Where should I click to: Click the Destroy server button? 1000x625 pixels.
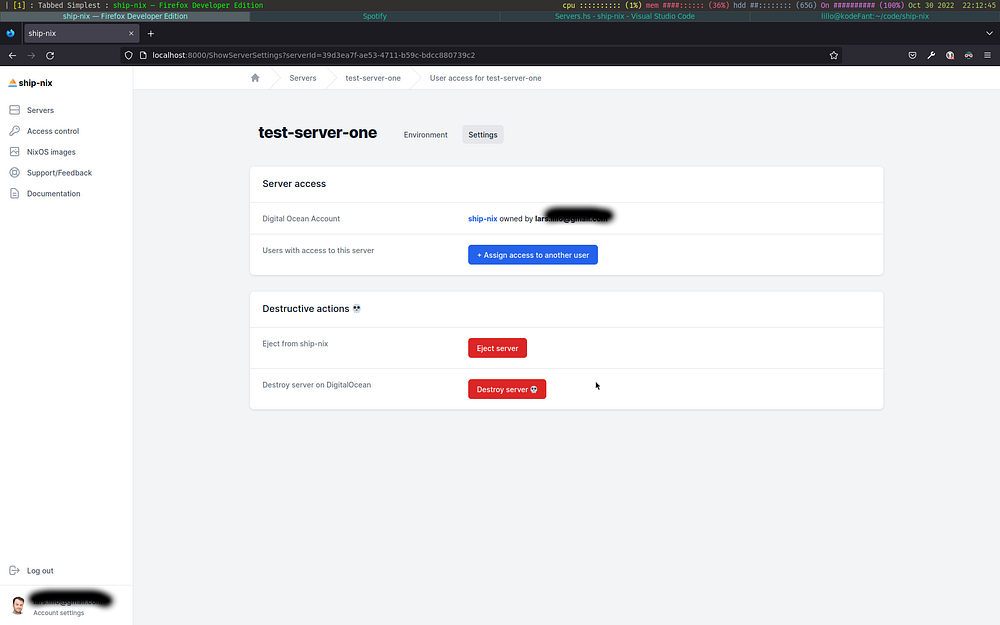click(507, 389)
